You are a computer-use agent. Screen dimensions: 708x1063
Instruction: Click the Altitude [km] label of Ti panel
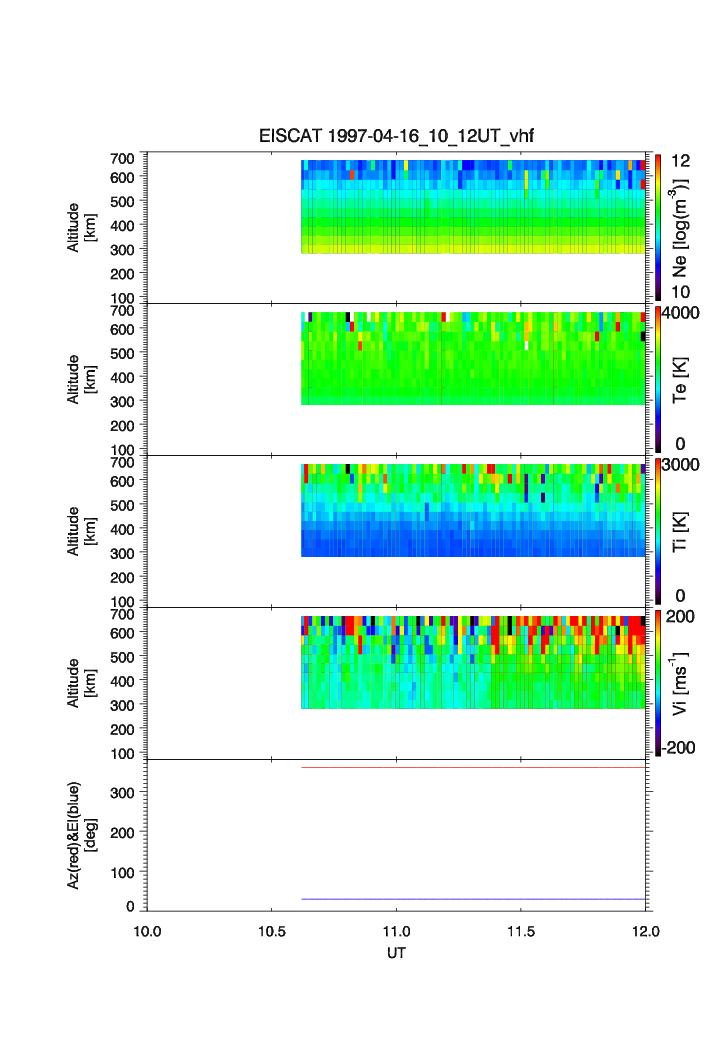pyautogui.click(x=82, y=532)
